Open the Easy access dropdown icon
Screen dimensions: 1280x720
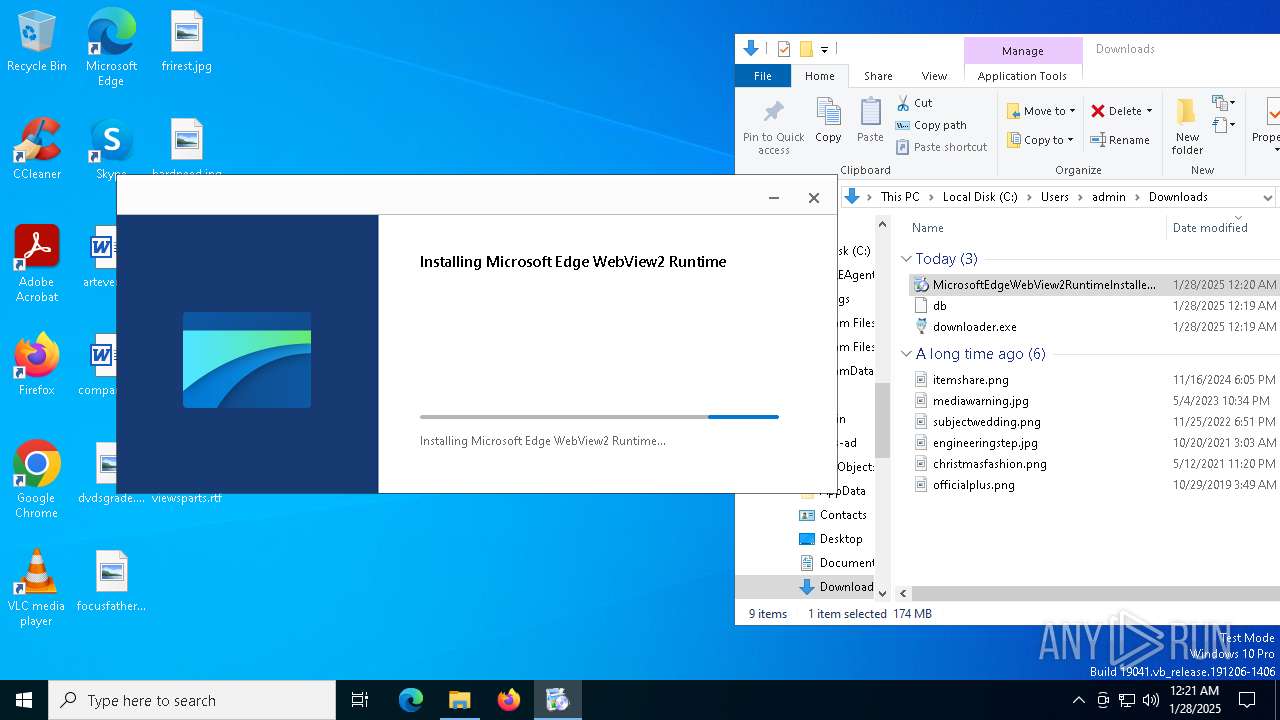click(1222, 125)
